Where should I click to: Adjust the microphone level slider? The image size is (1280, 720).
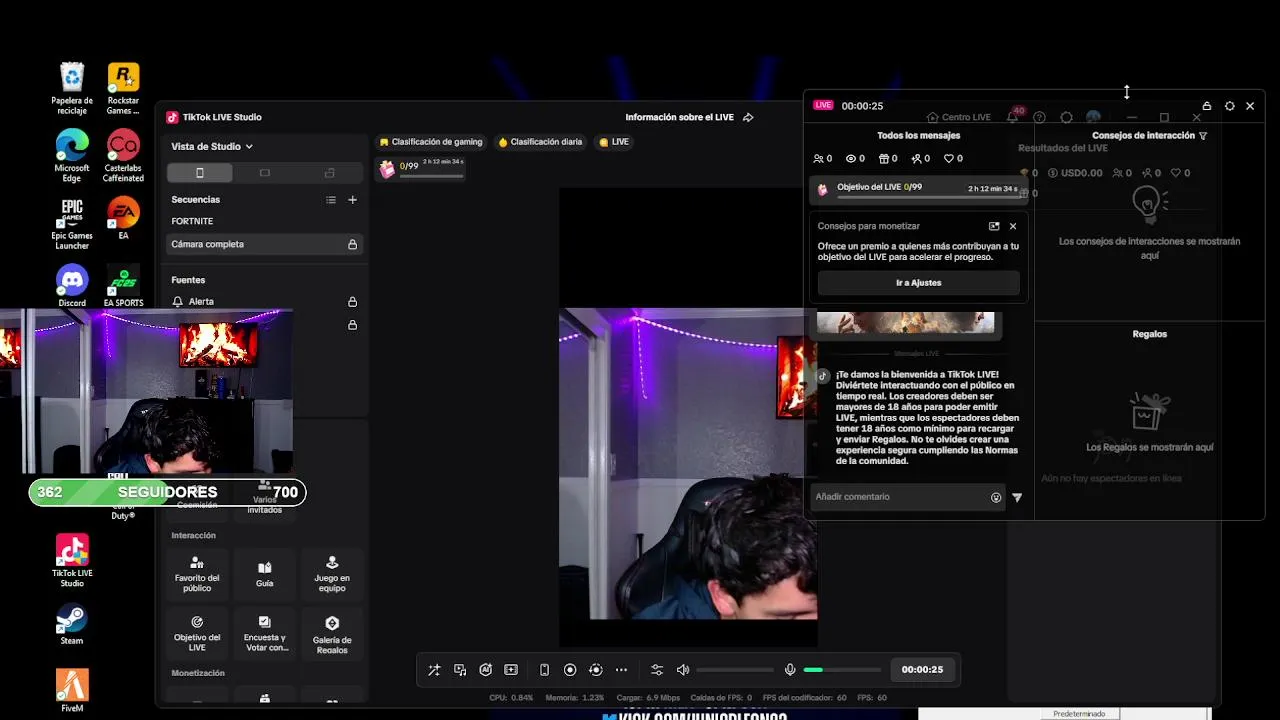(842, 670)
